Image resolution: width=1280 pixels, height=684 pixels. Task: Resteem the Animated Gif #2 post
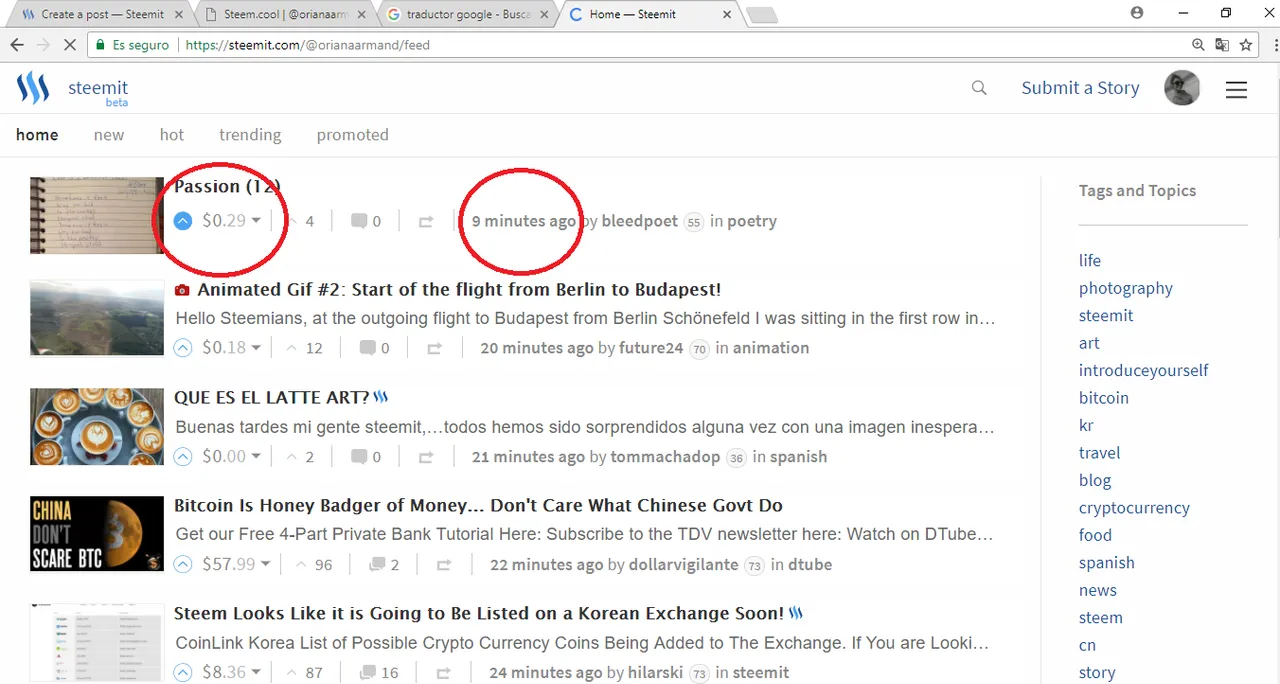click(x=435, y=348)
